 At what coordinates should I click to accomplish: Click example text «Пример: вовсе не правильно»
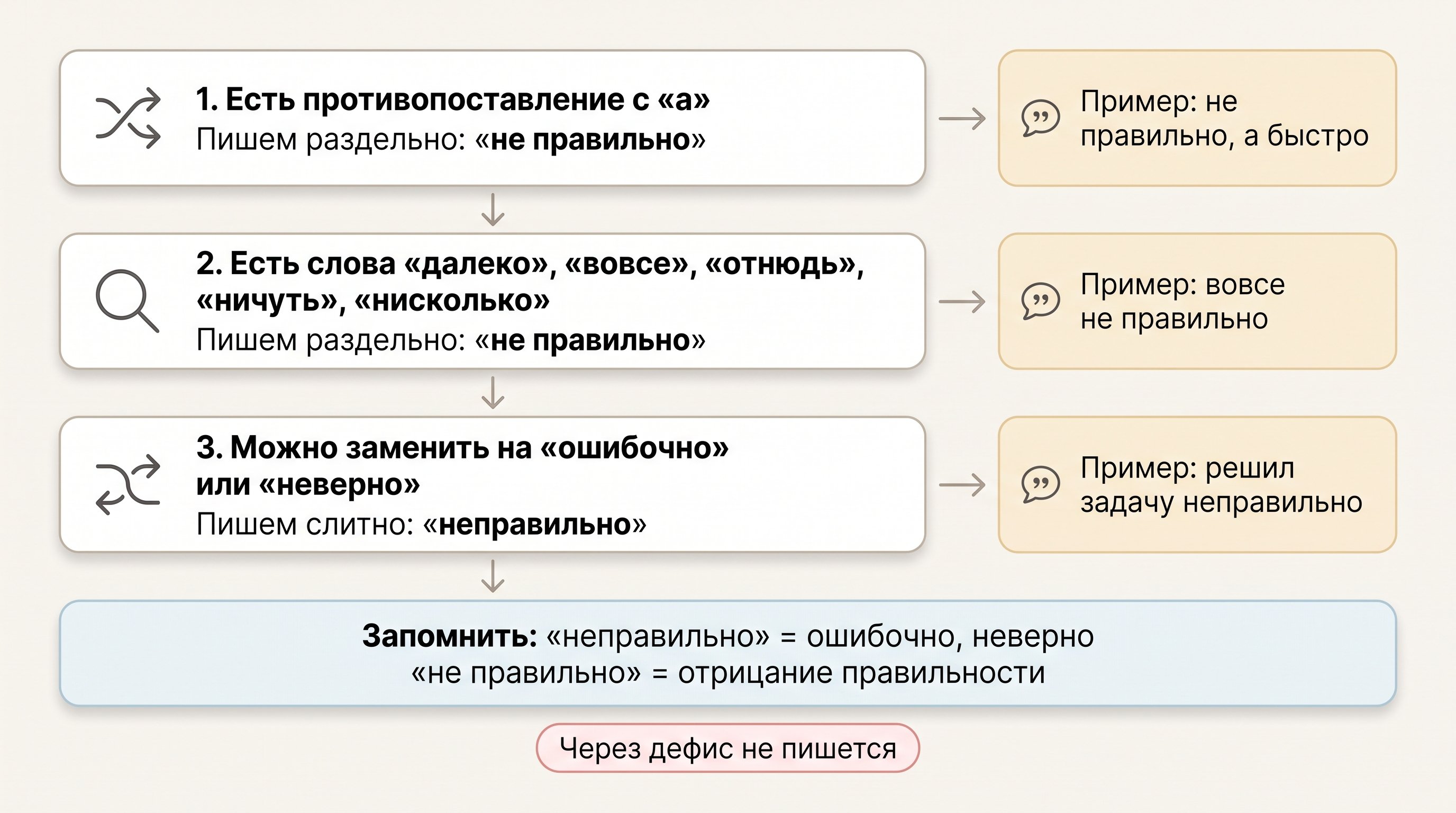coord(1182,301)
